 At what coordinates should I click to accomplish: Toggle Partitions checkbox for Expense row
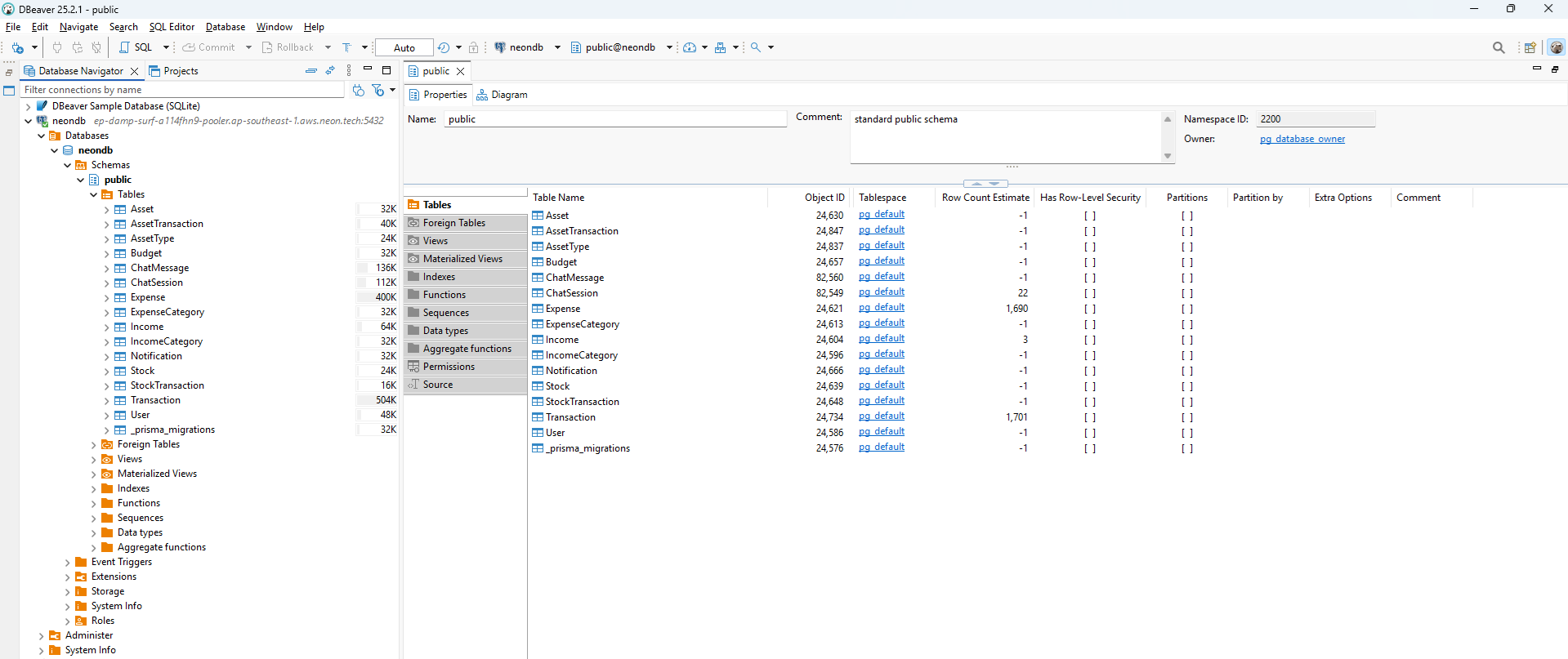1186,309
